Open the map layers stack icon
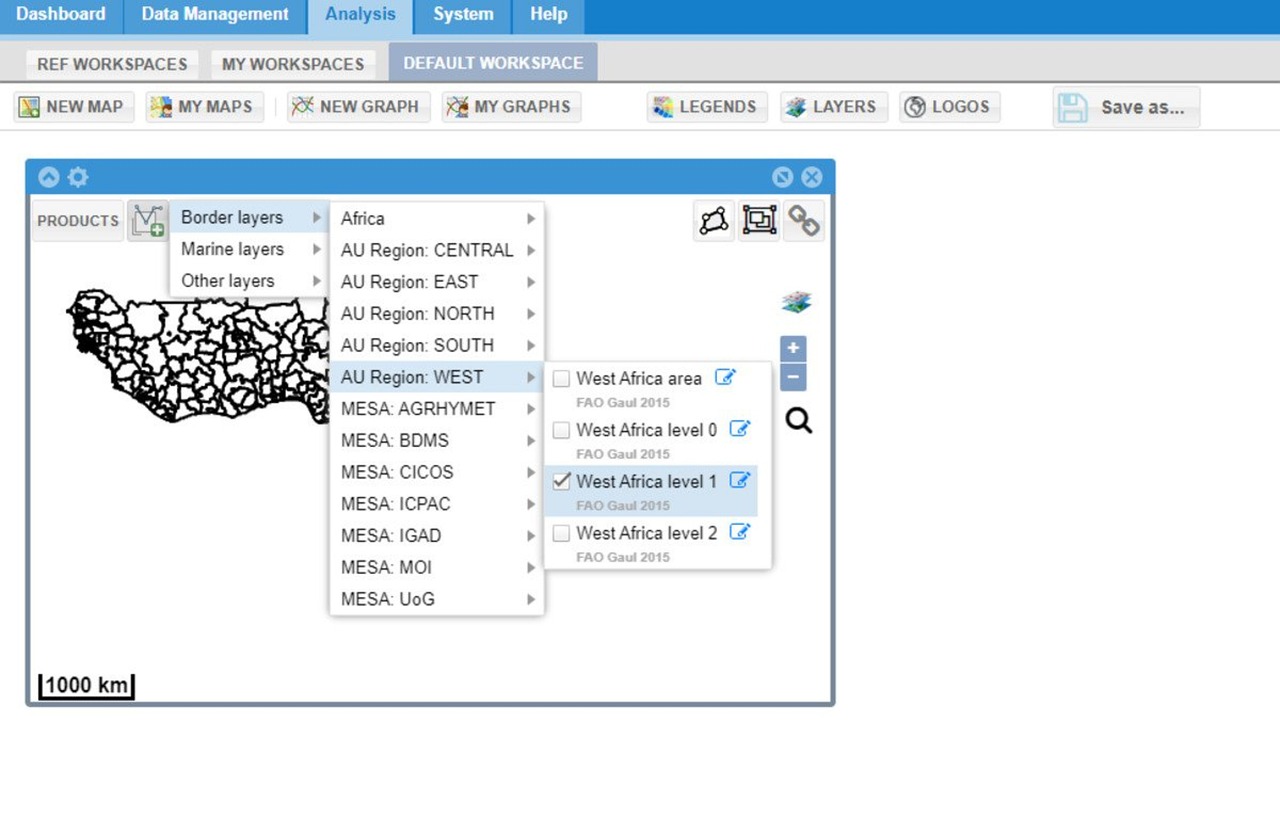The height and width of the screenshot is (834, 1280). (x=797, y=303)
